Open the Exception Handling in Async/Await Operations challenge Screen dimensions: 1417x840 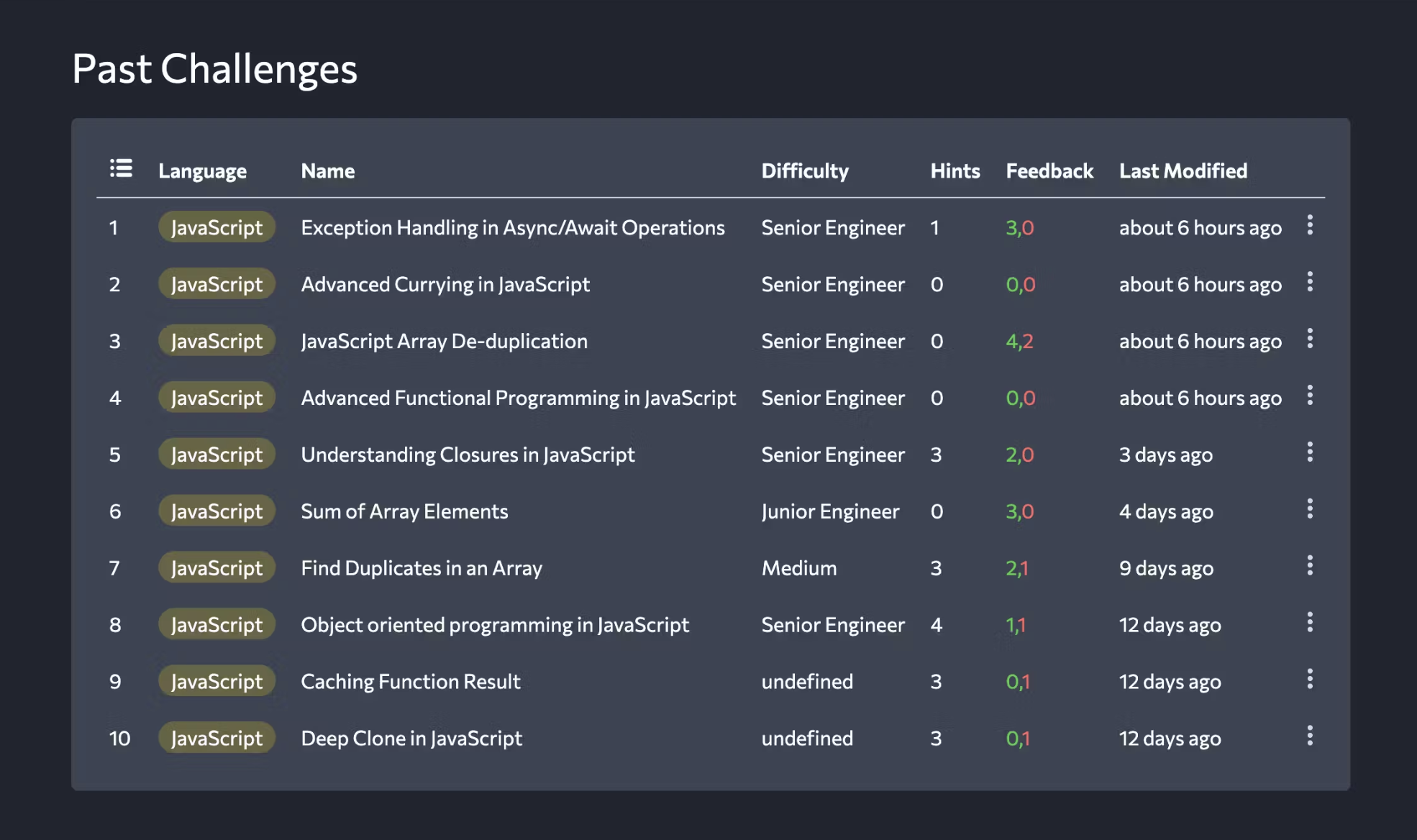(513, 228)
